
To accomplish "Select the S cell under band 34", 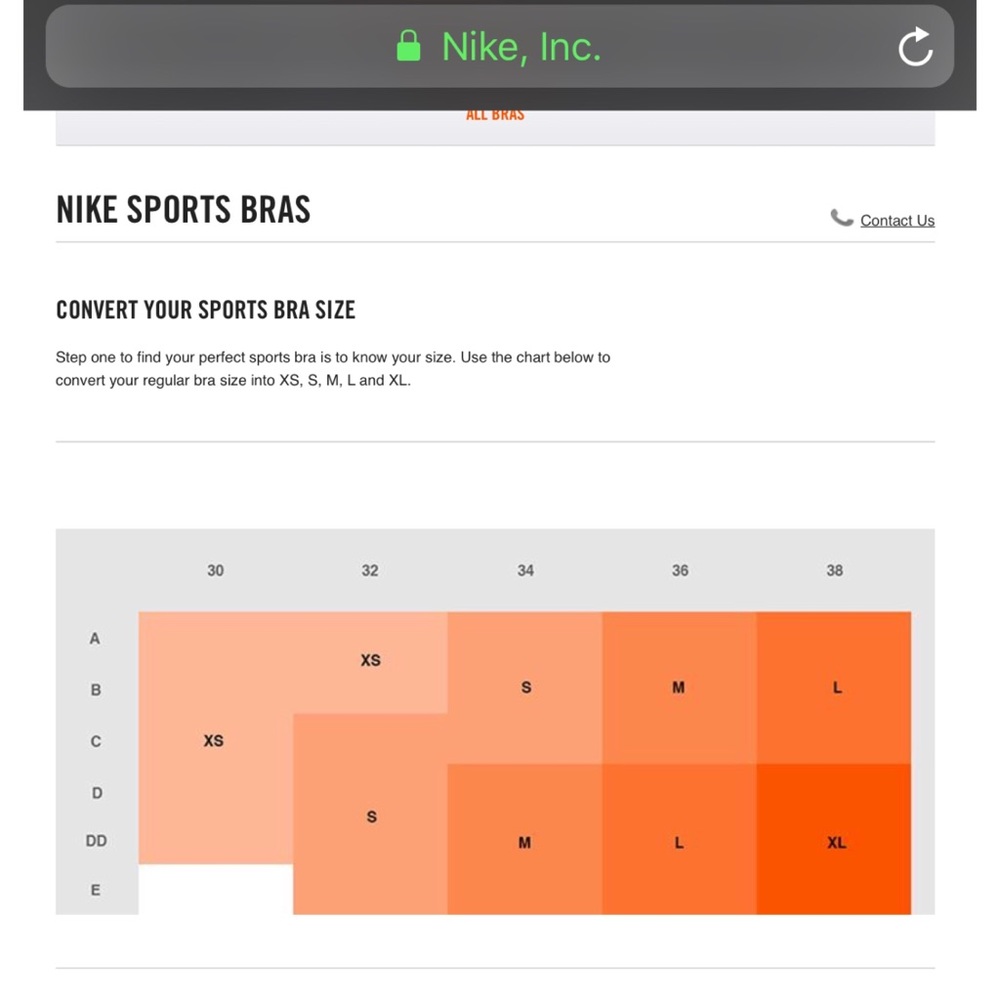I will [526, 687].
